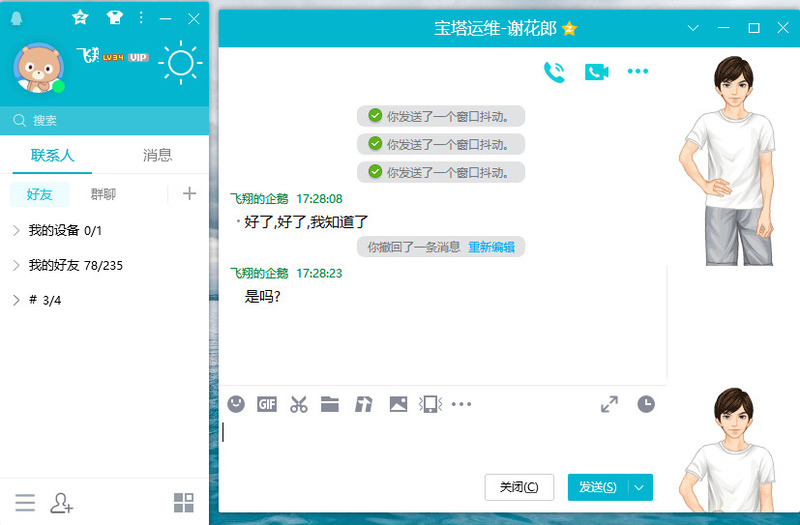Open the application grid icon

tap(184, 503)
